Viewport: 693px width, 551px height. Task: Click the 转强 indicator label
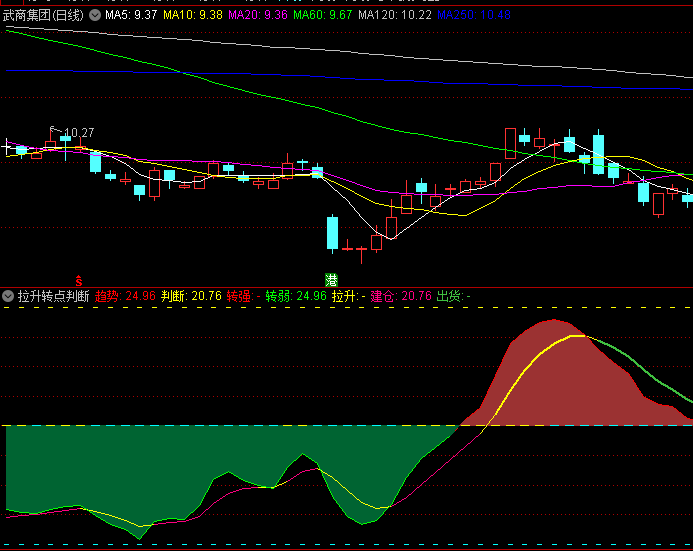(x=243, y=296)
